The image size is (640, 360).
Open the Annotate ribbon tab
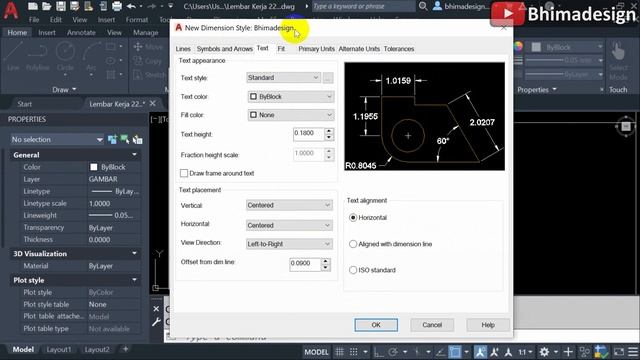tap(81, 33)
